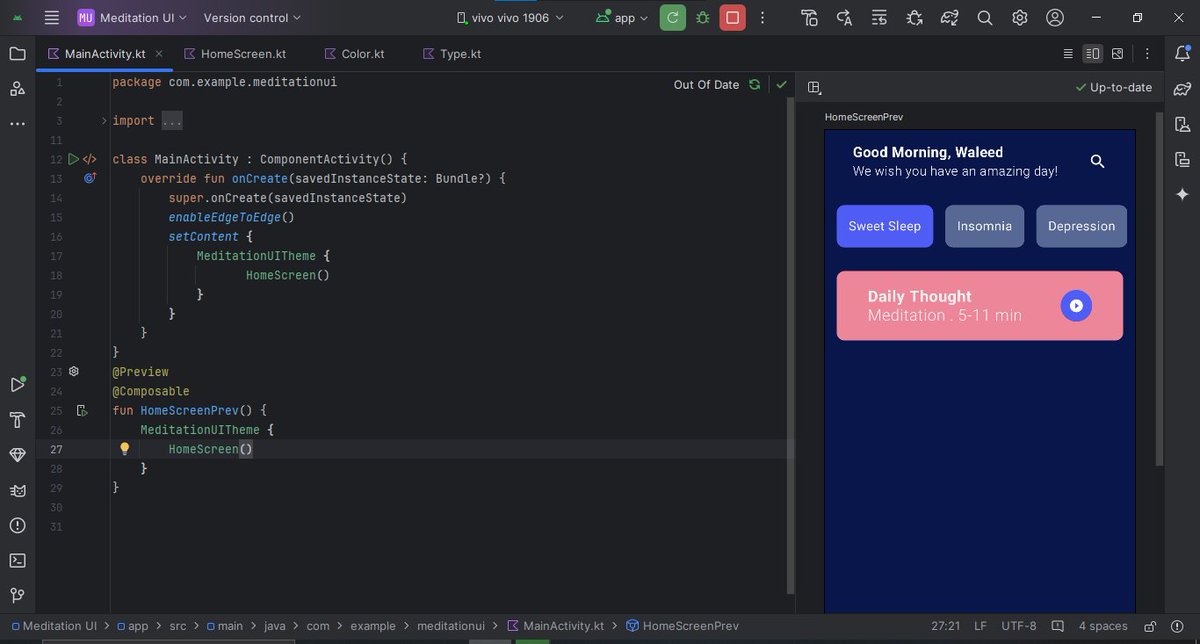Click MainActivity.kt in the breadcrumb bar
The image size is (1200, 644).
(x=556, y=626)
